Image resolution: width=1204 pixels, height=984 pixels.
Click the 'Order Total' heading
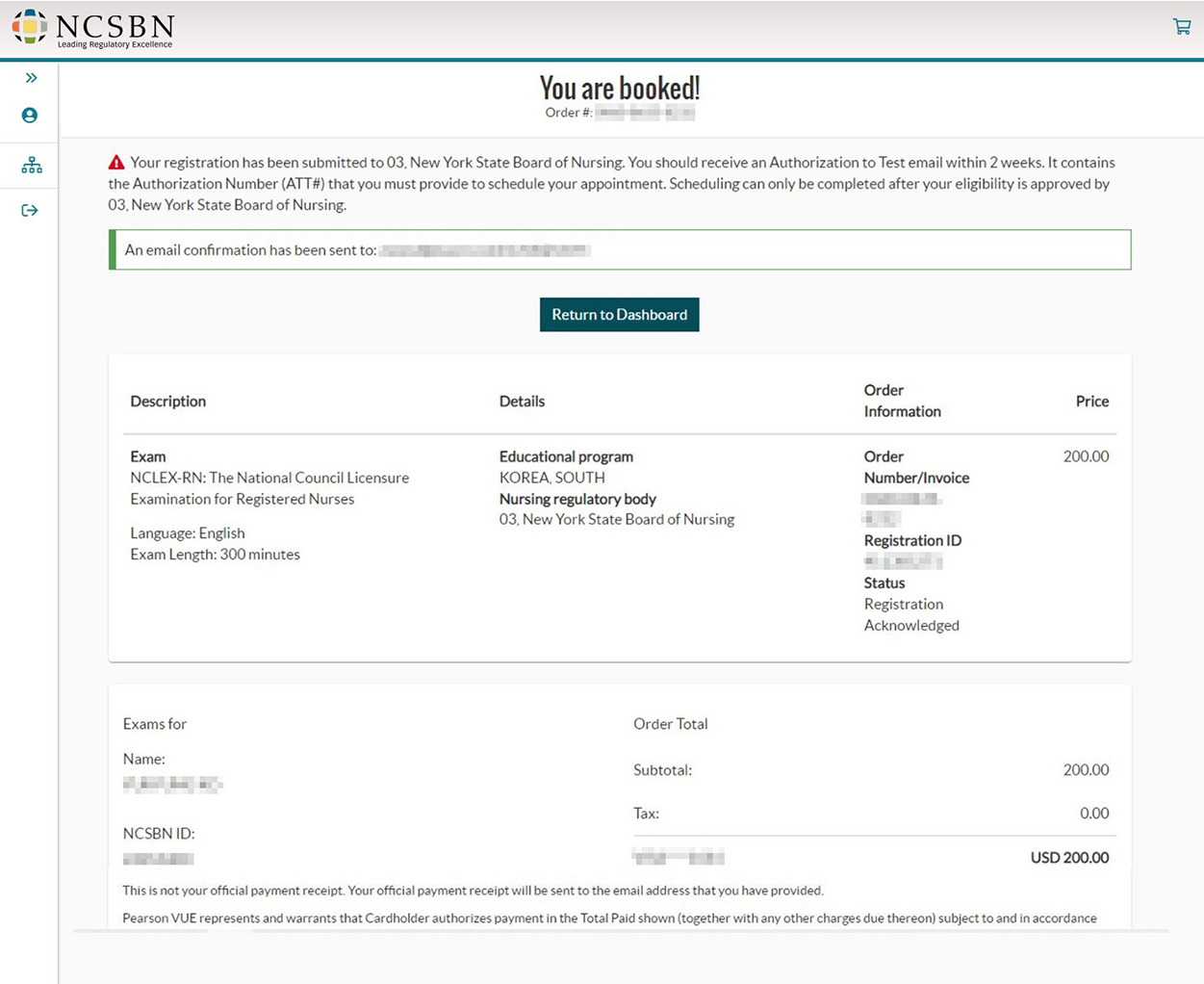pos(671,724)
